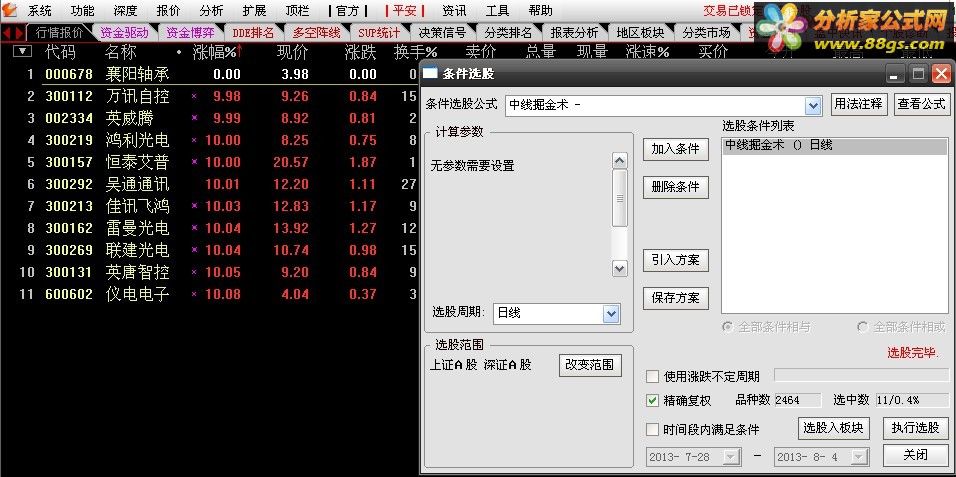Click the 执行选股 button
This screenshot has height=477, width=956.
(x=916, y=428)
